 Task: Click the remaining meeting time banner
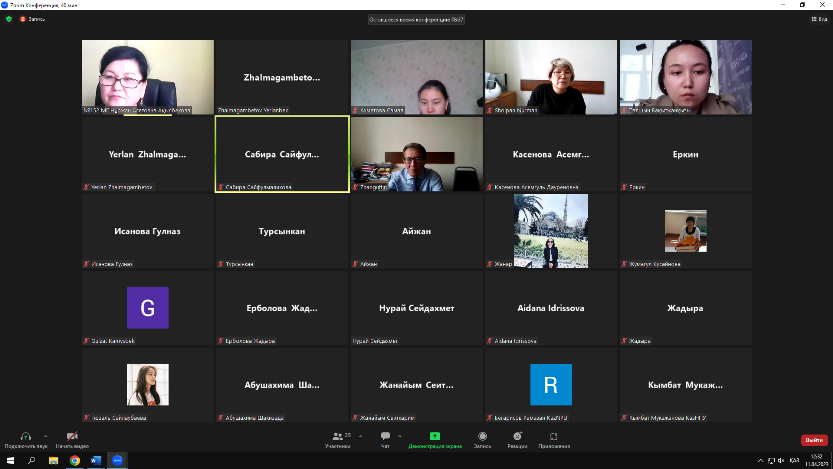pyautogui.click(x=416, y=19)
